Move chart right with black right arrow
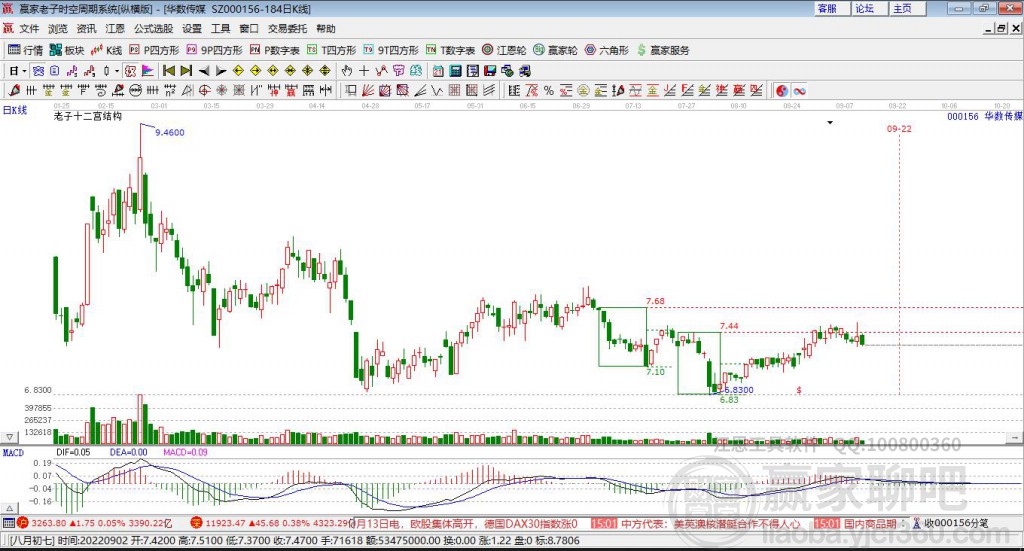 pos(221,71)
